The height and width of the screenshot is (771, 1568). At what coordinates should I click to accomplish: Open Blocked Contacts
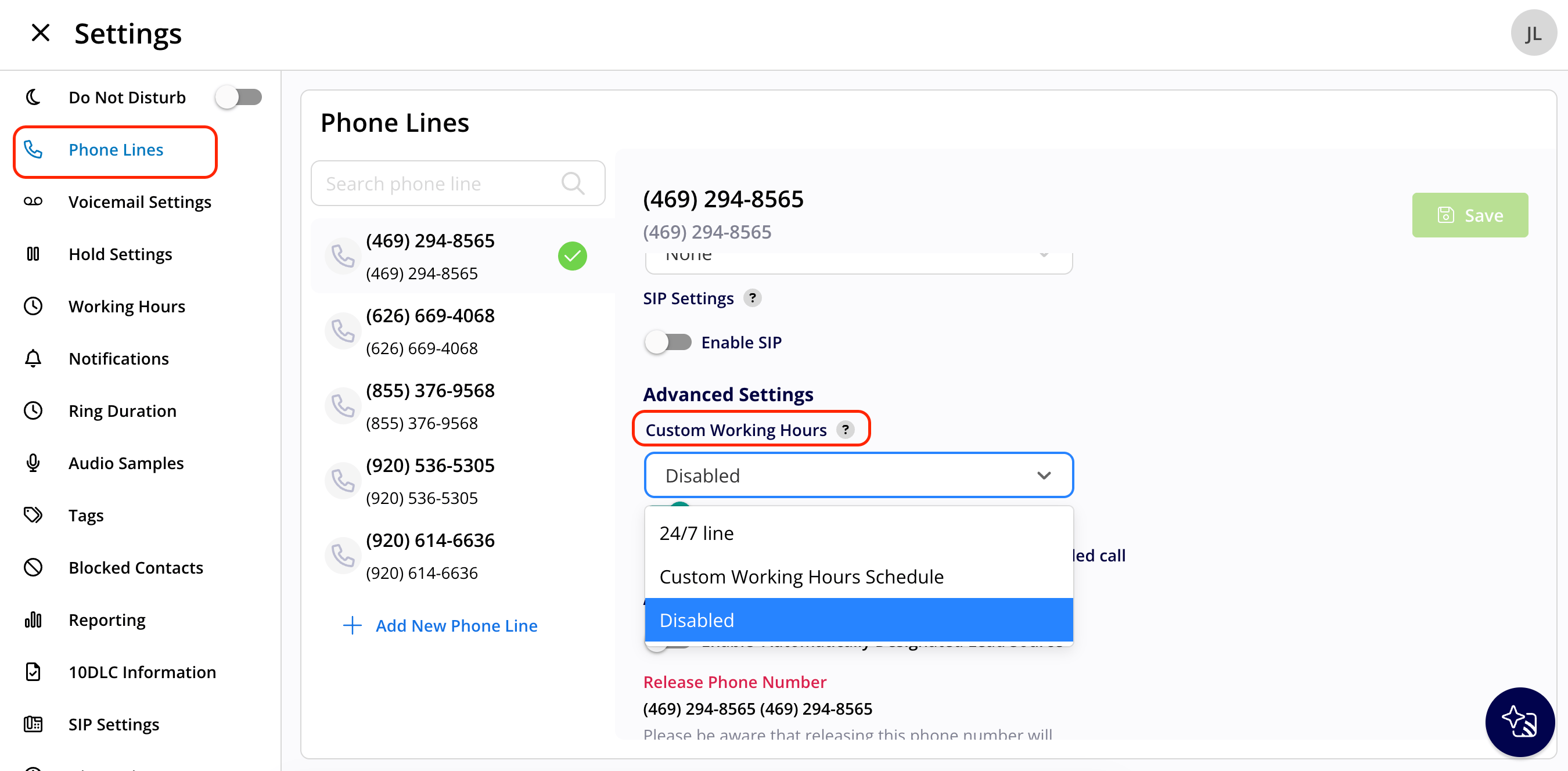point(136,568)
